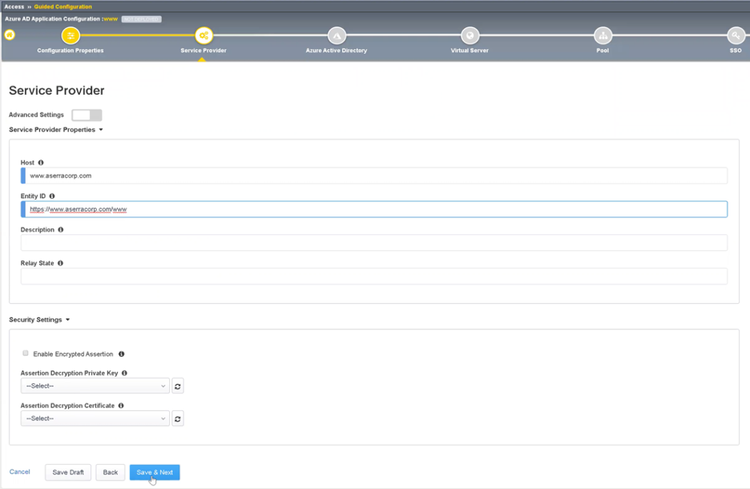The width and height of the screenshot is (750, 489).
Task: Open the Assertion Decryption Private Key dropdown
Action: coord(95,386)
